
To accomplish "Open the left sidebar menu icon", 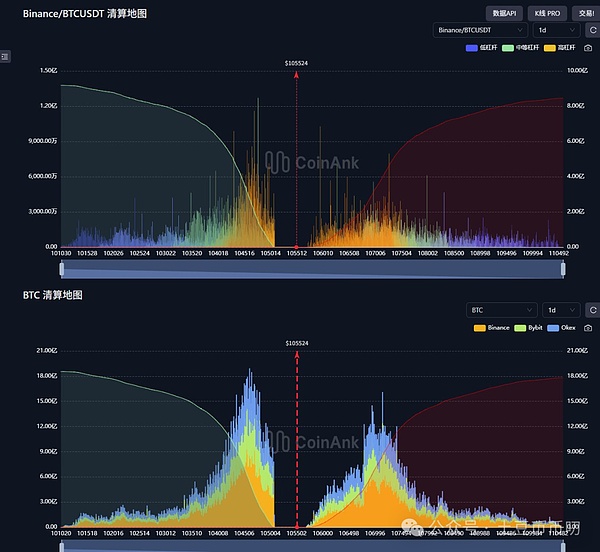I will coord(5,57).
